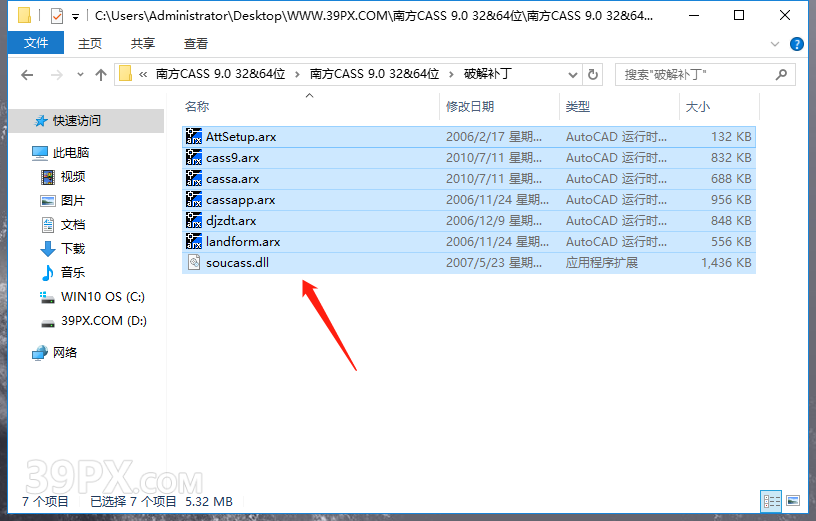This screenshot has width=816, height=521.
Task: Click the 应用程序扩展 type cell
Action: coord(602,262)
